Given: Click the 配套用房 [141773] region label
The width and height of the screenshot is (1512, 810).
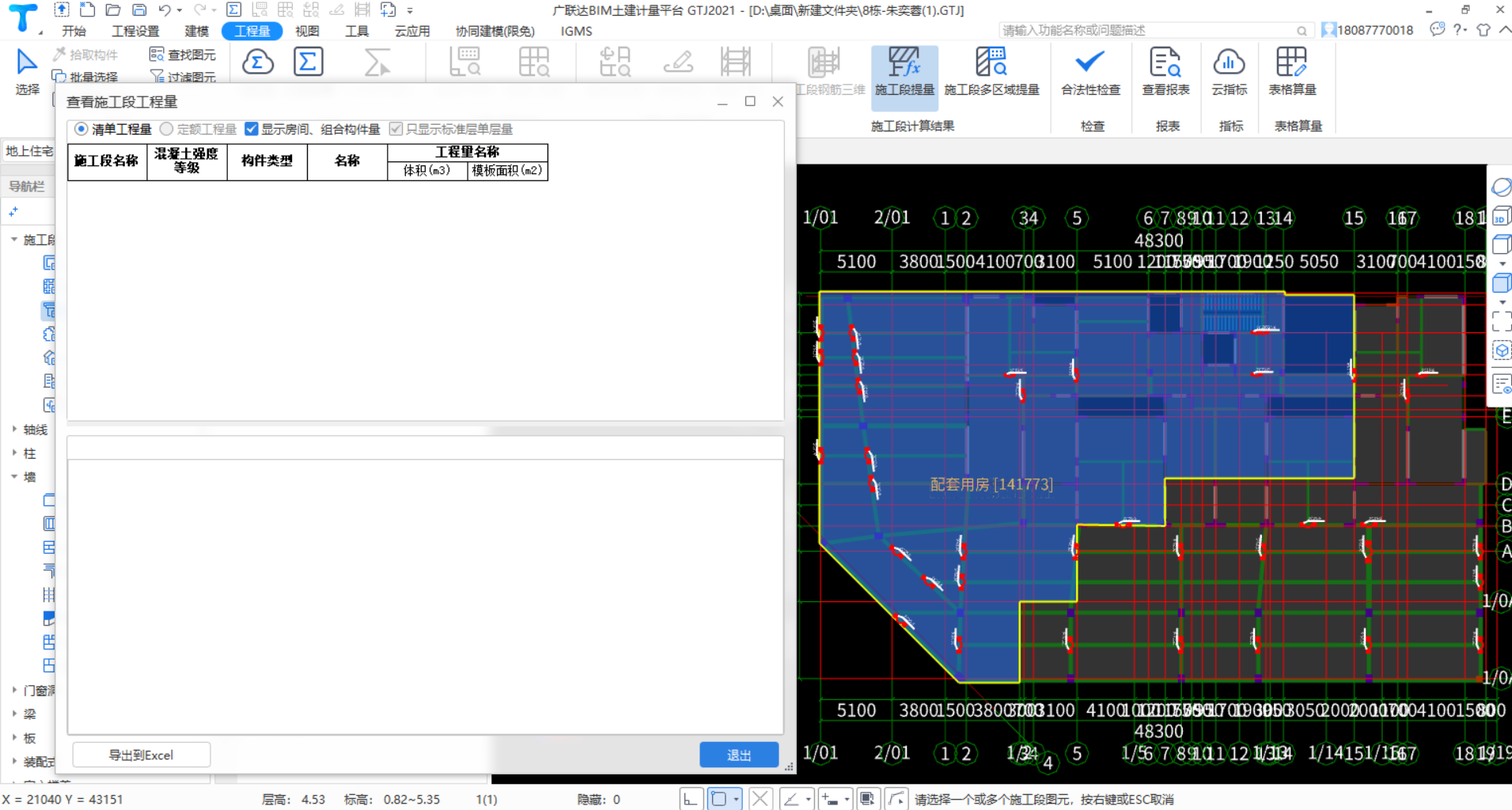Looking at the screenshot, I should click(x=991, y=484).
